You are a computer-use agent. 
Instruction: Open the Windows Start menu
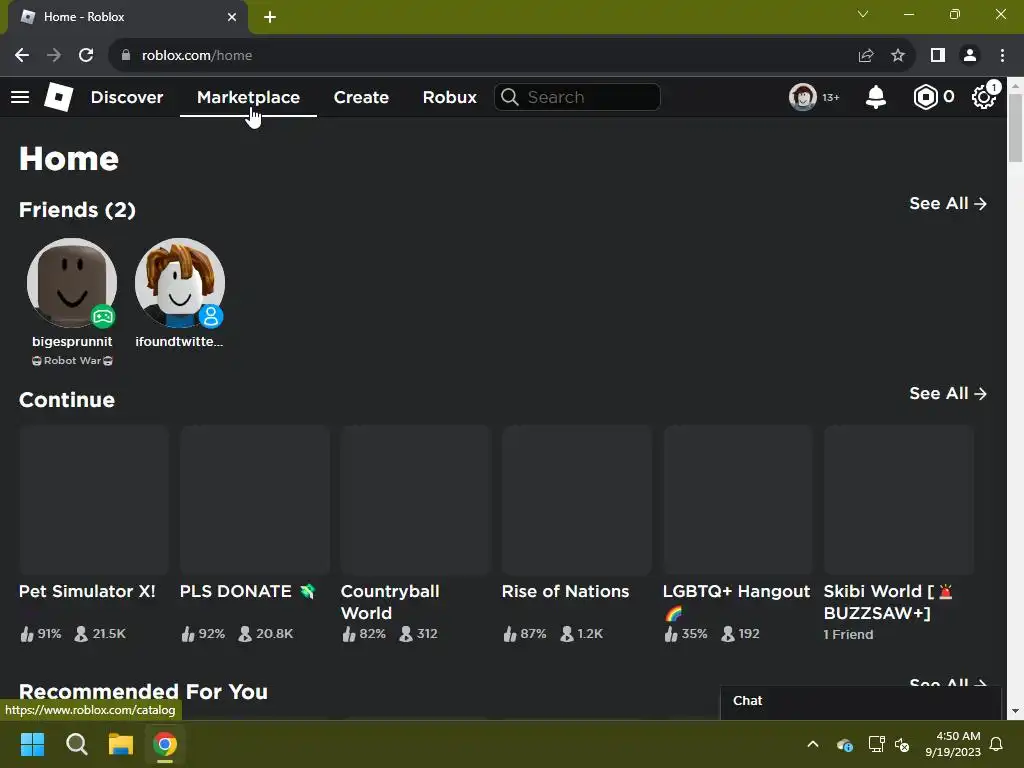pyautogui.click(x=32, y=744)
